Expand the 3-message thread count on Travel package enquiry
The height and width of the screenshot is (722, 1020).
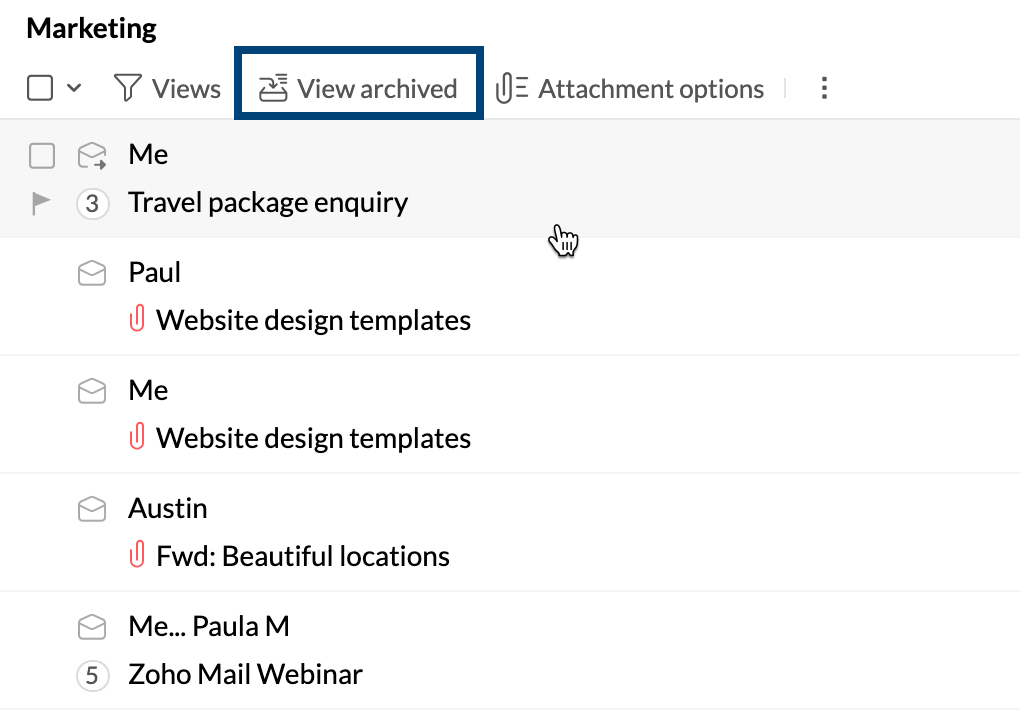coord(92,204)
